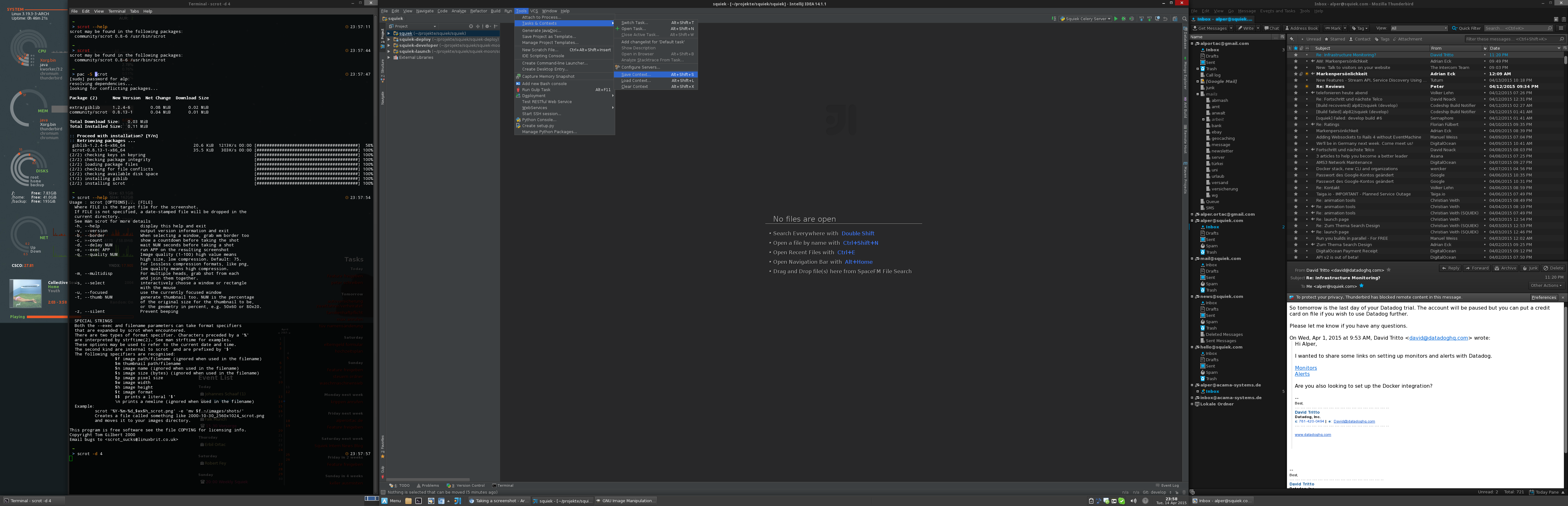Expand the squiek-deploy project node
This screenshot has width=1568, height=506.
coord(389,39)
